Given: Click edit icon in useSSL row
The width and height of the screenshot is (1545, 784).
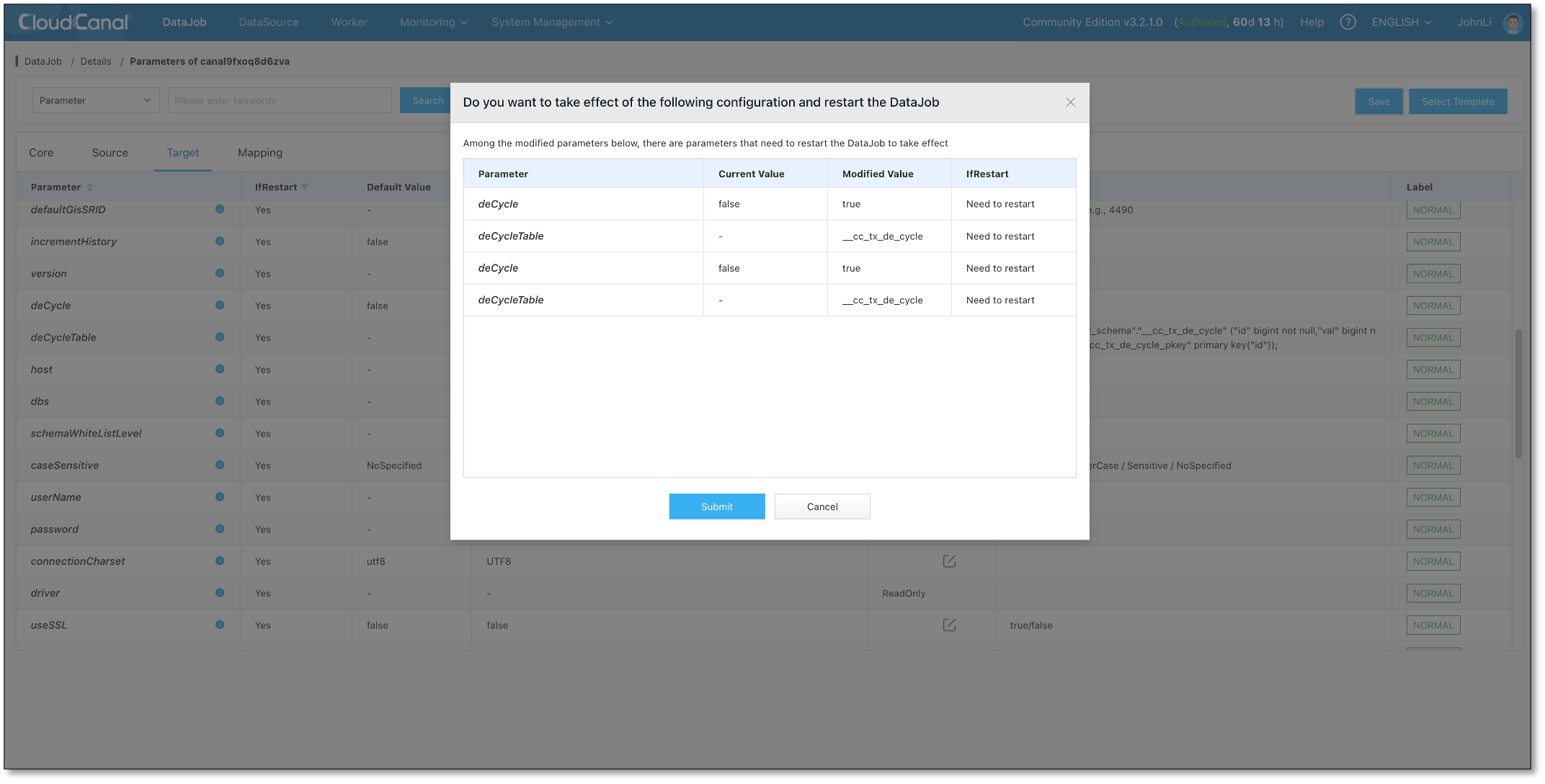Looking at the screenshot, I should pyautogui.click(x=949, y=625).
